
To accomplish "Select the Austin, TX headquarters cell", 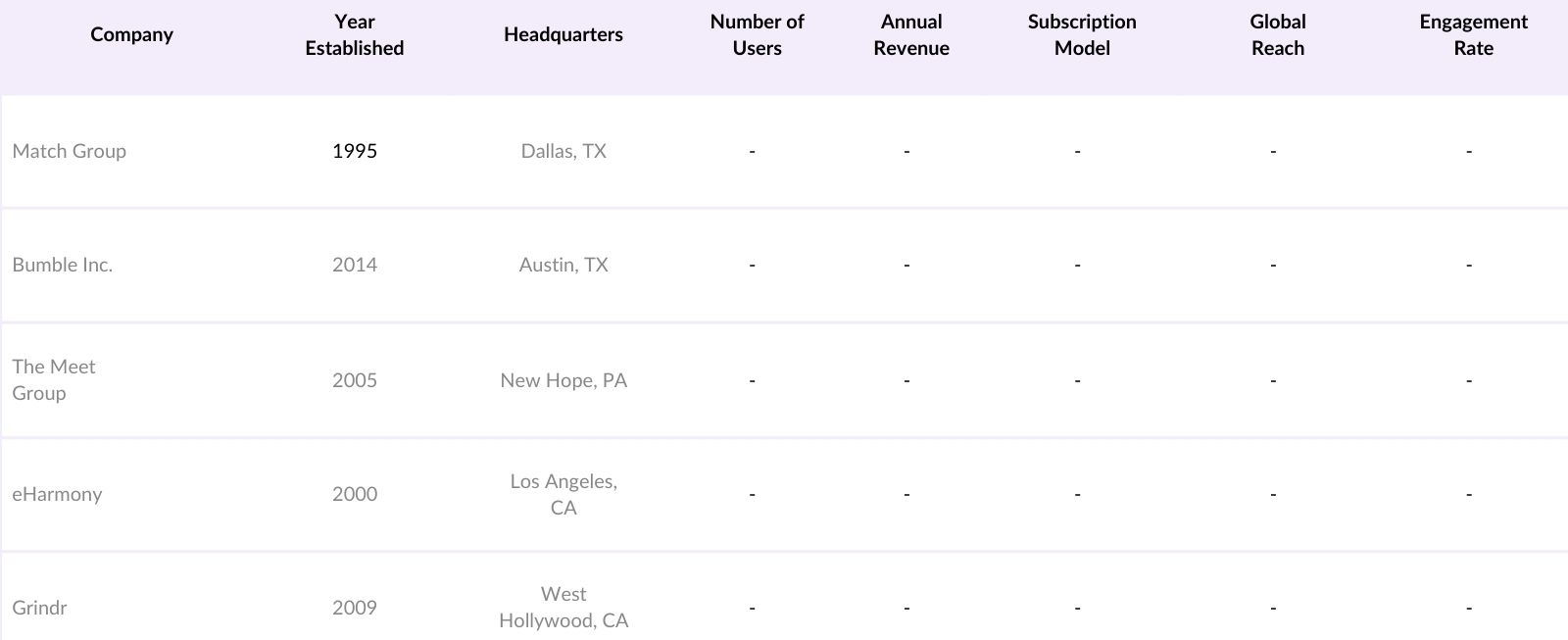I will pyautogui.click(x=563, y=265).
